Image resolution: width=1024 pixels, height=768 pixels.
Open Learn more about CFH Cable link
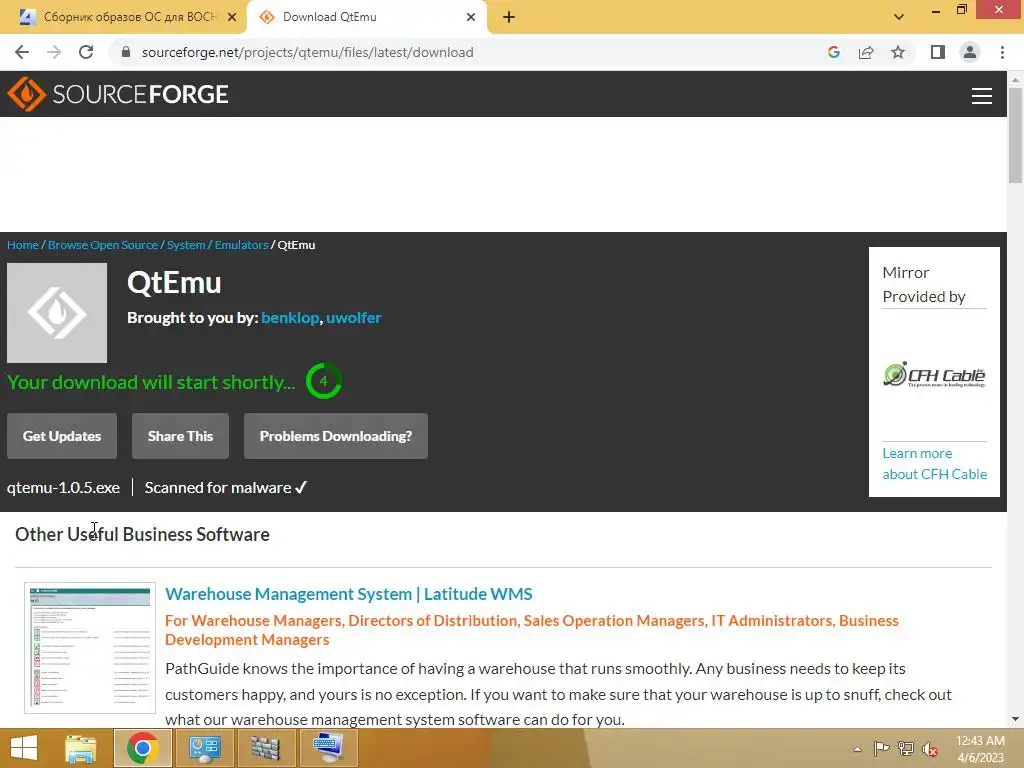pos(935,464)
